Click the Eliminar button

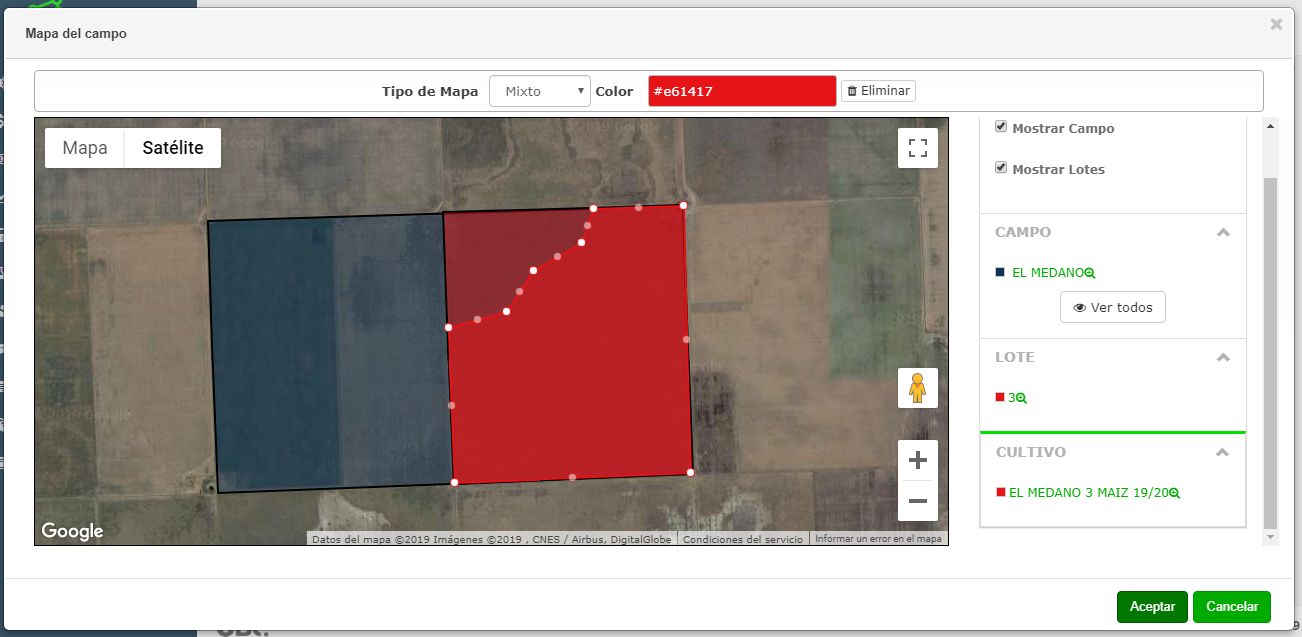878,91
